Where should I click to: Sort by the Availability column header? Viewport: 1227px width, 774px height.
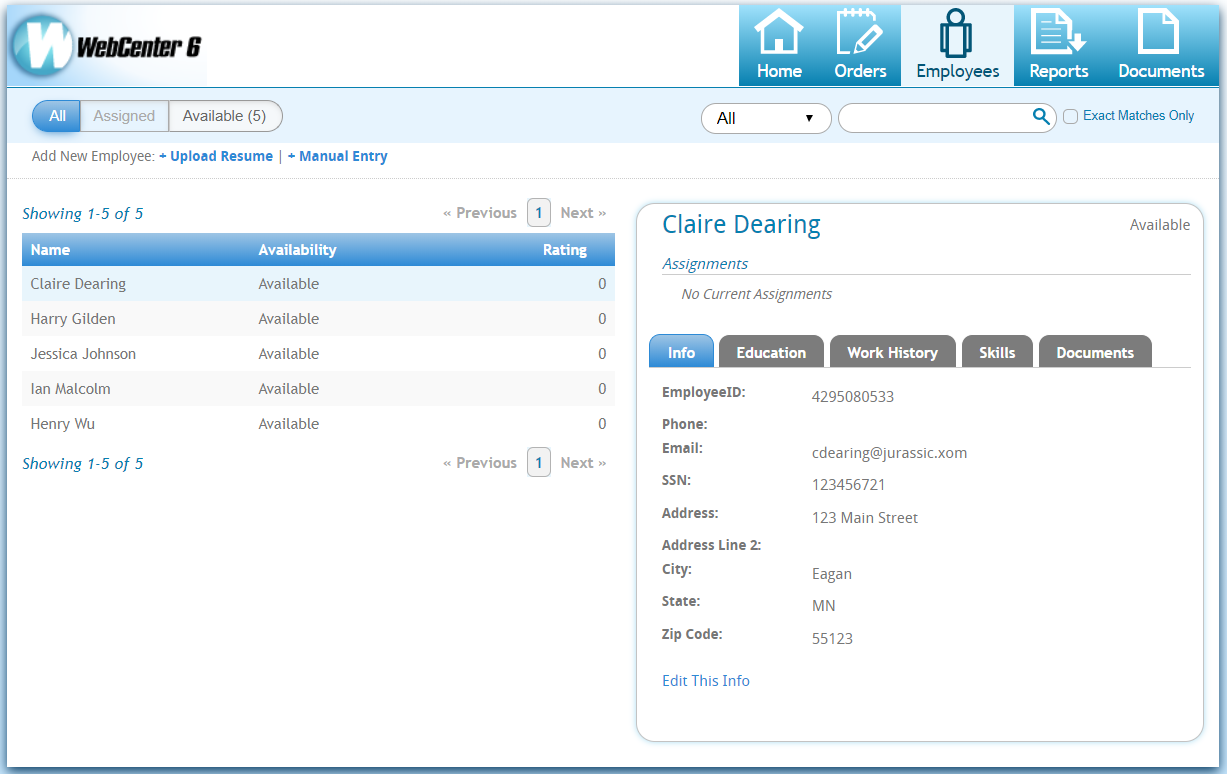tap(297, 250)
